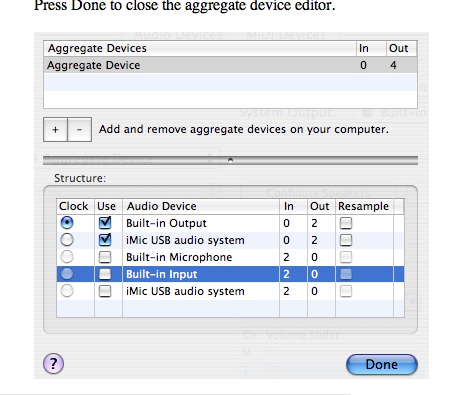The image size is (460, 395).
Task: Select the Aggregate Device list row
Action: (x=230, y=65)
